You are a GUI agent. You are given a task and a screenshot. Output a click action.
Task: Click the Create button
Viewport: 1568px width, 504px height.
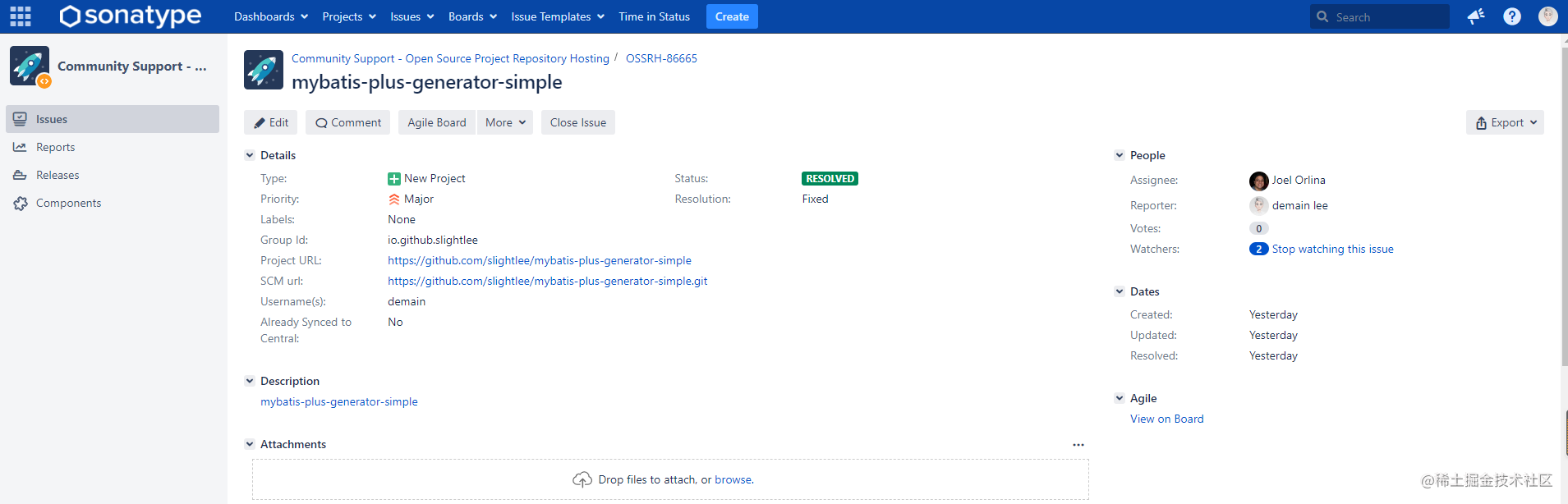point(732,16)
